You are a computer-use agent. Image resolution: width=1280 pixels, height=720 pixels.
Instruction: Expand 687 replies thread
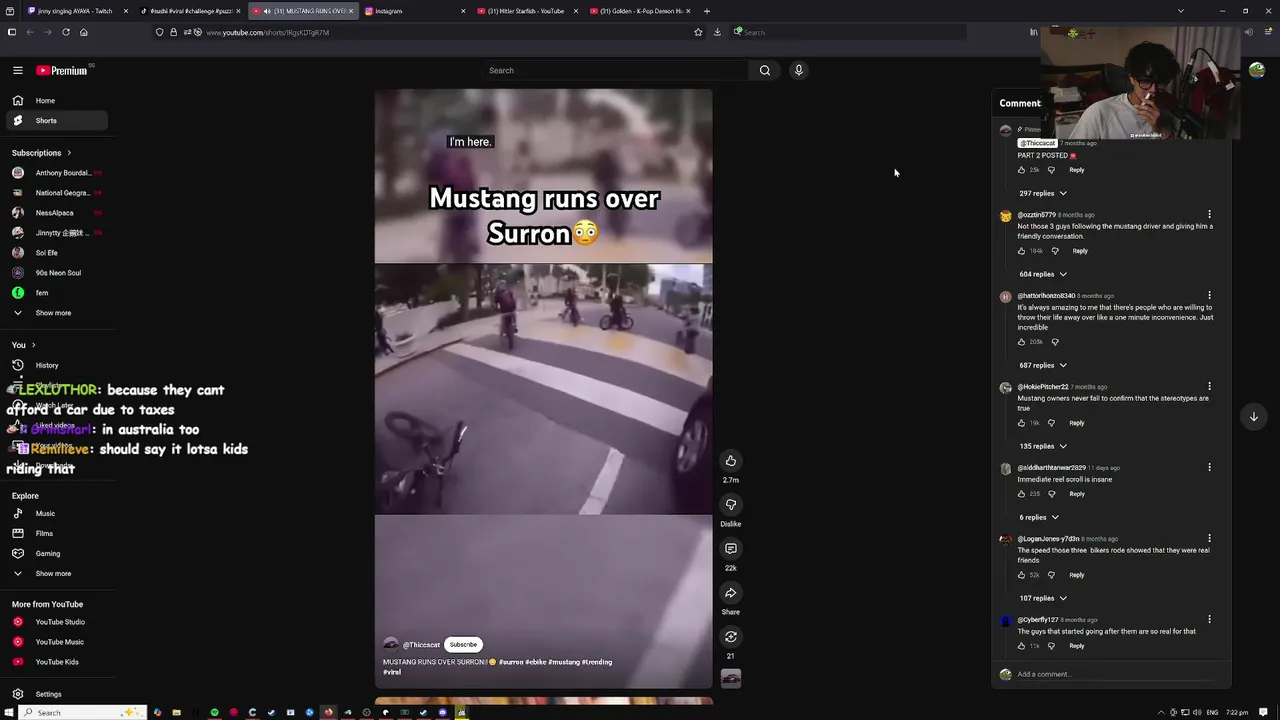1043,365
